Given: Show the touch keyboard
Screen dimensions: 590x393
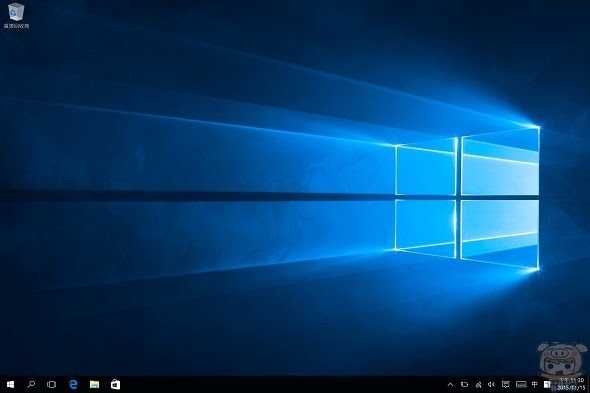Looking at the screenshot, I should (x=521, y=384).
